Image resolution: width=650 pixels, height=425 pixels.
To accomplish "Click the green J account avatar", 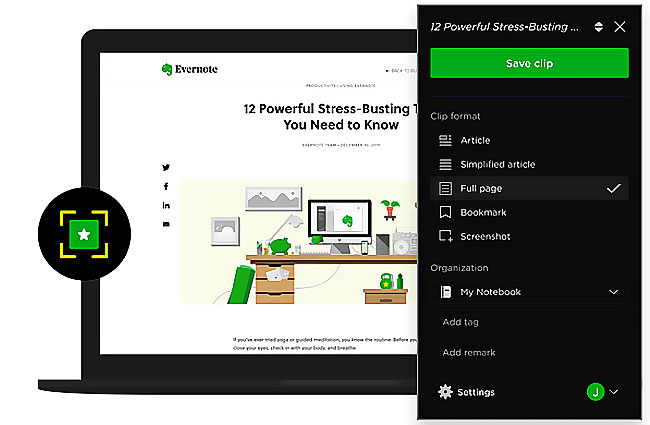I will (596, 392).
